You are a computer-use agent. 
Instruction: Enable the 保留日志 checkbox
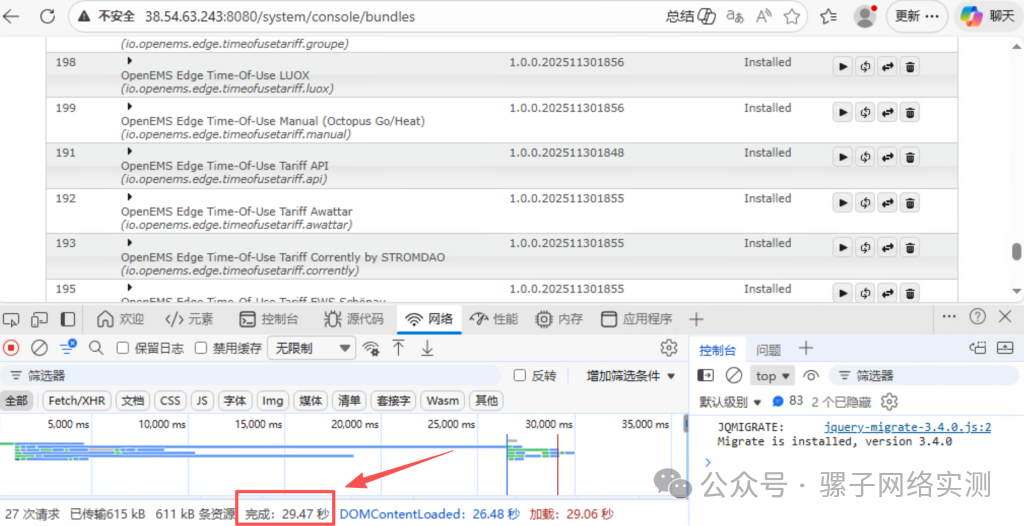coord(122,348)
